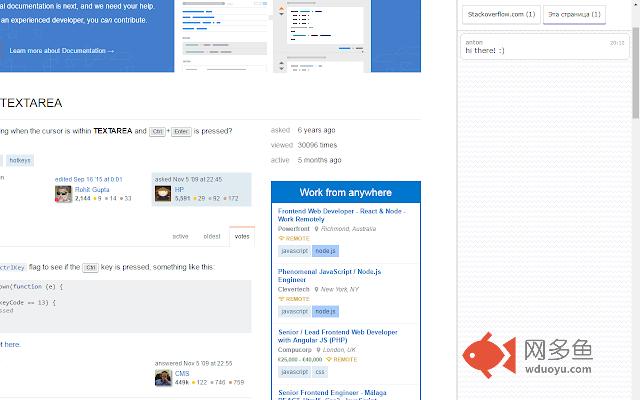The image size is (640, 400).
Task: Open the edited Sep 16 '15 revision link
Action: point(89,179)
